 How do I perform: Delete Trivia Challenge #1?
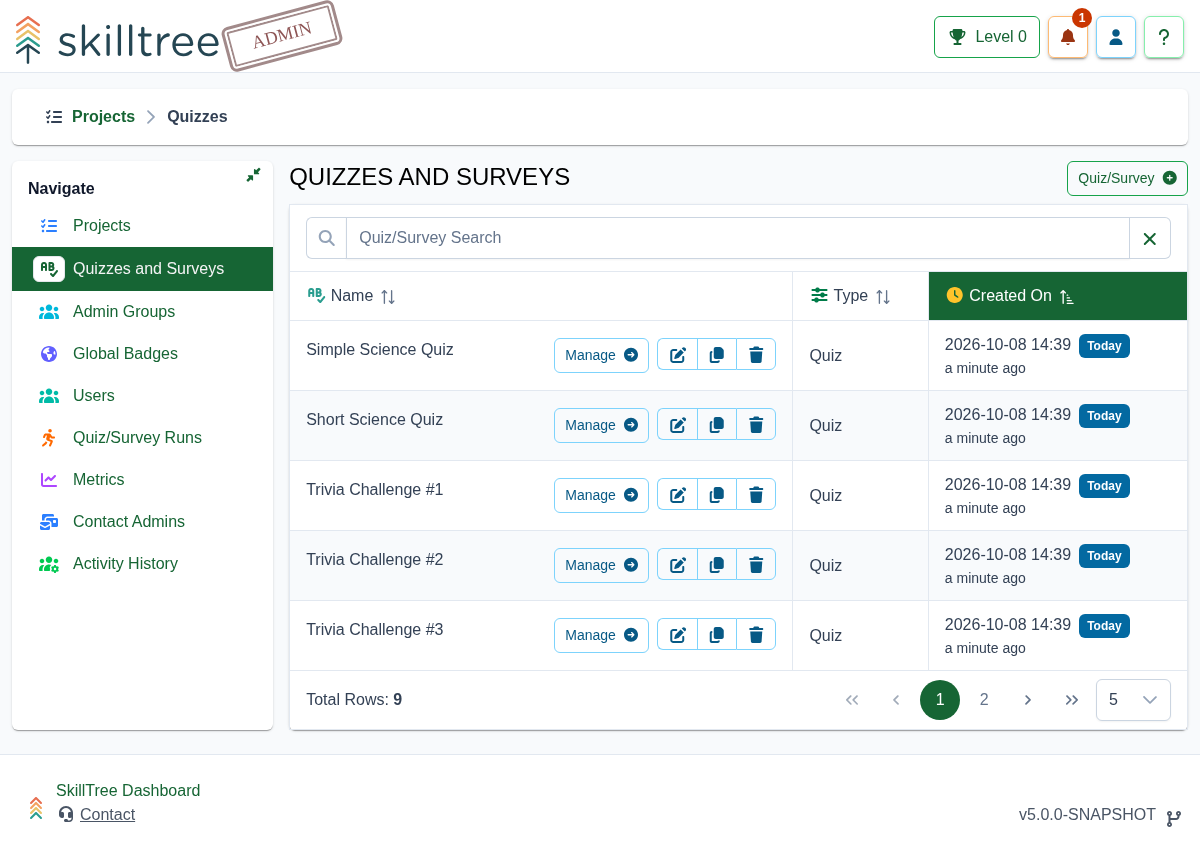[x=756, y=494]
